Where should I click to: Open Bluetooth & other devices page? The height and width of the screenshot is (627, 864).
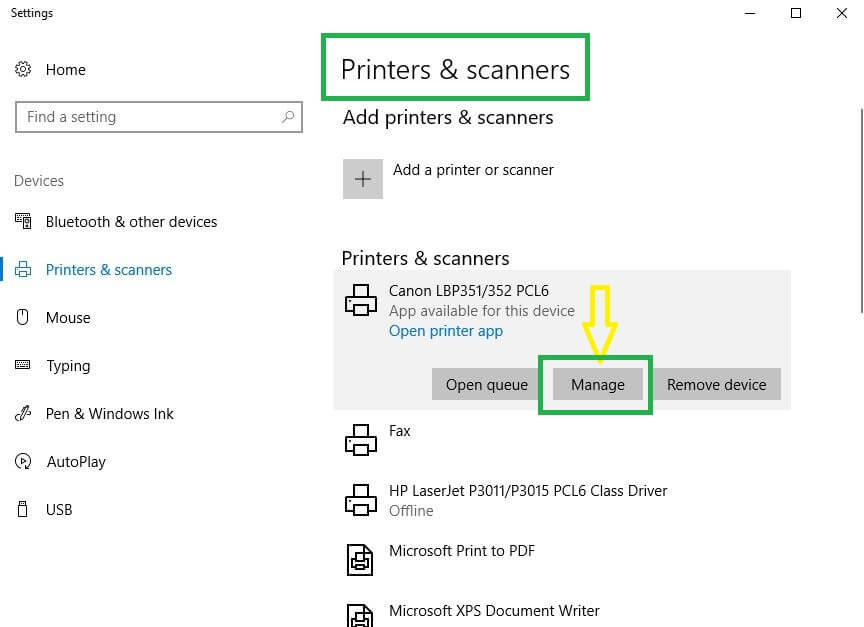pyautogui.click(x=131, y=221)
